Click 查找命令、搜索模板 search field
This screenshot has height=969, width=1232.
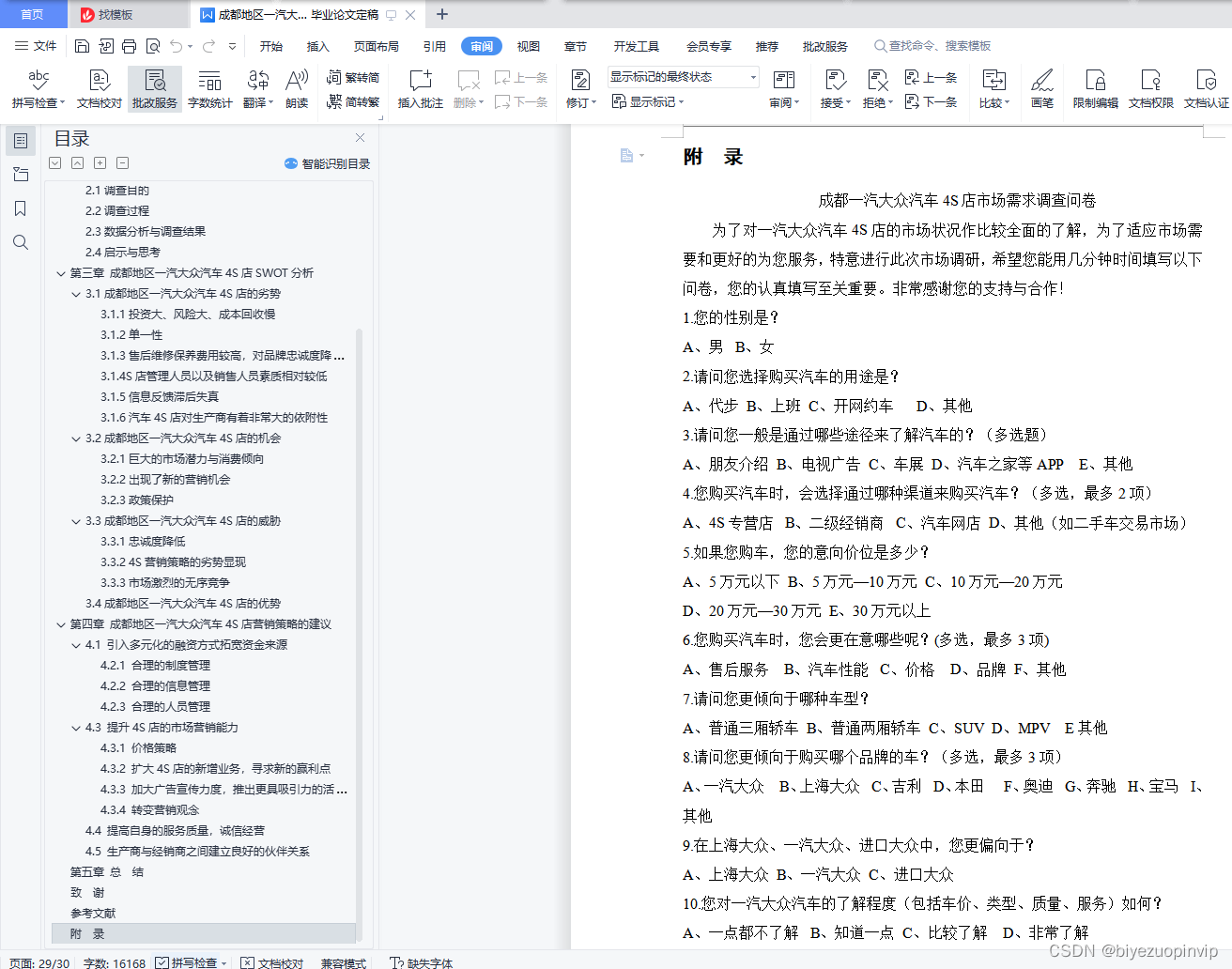click(932, 46)
